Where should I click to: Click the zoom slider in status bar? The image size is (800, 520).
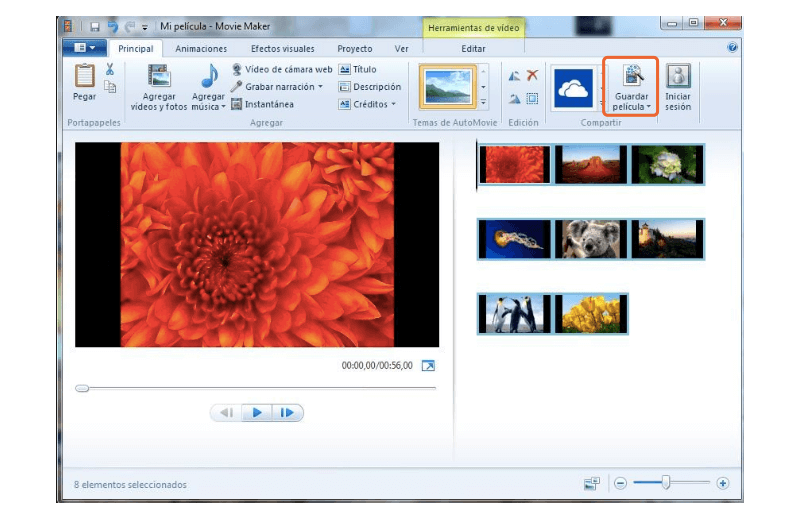[666, 484]
